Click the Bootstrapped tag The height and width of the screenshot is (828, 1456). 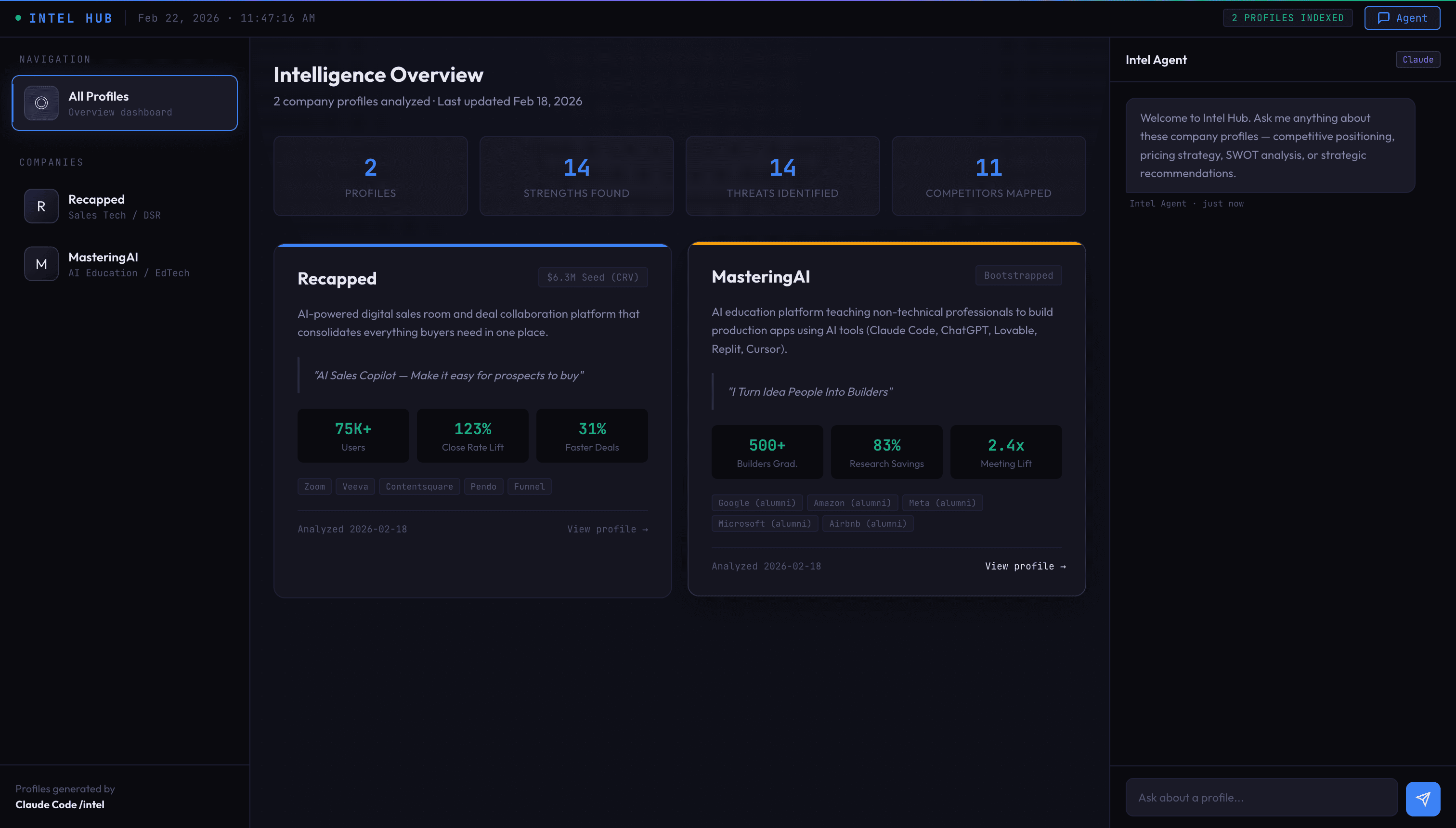pyautogui.click(x=1018, y=276)
